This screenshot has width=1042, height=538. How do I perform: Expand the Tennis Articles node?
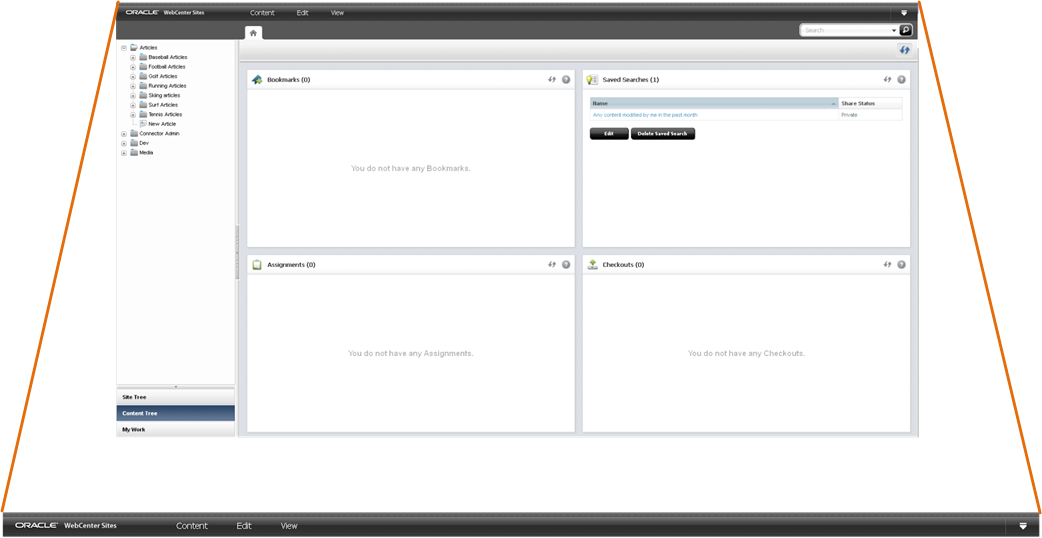133,115
